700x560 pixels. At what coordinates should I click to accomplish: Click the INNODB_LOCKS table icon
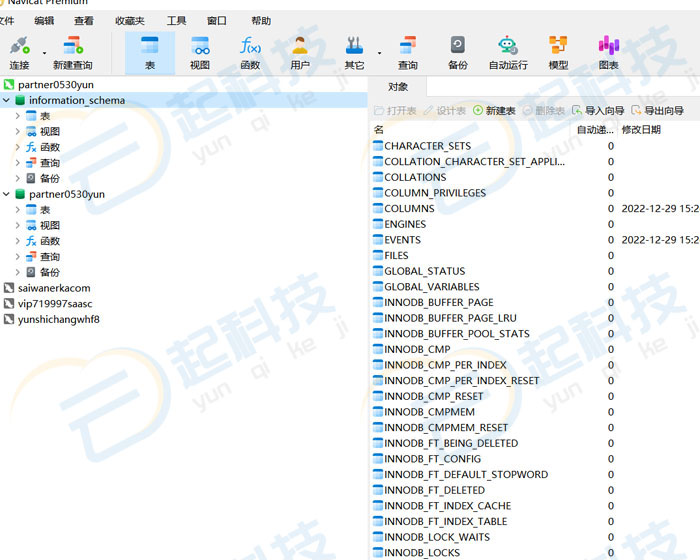tap(378, 552)
